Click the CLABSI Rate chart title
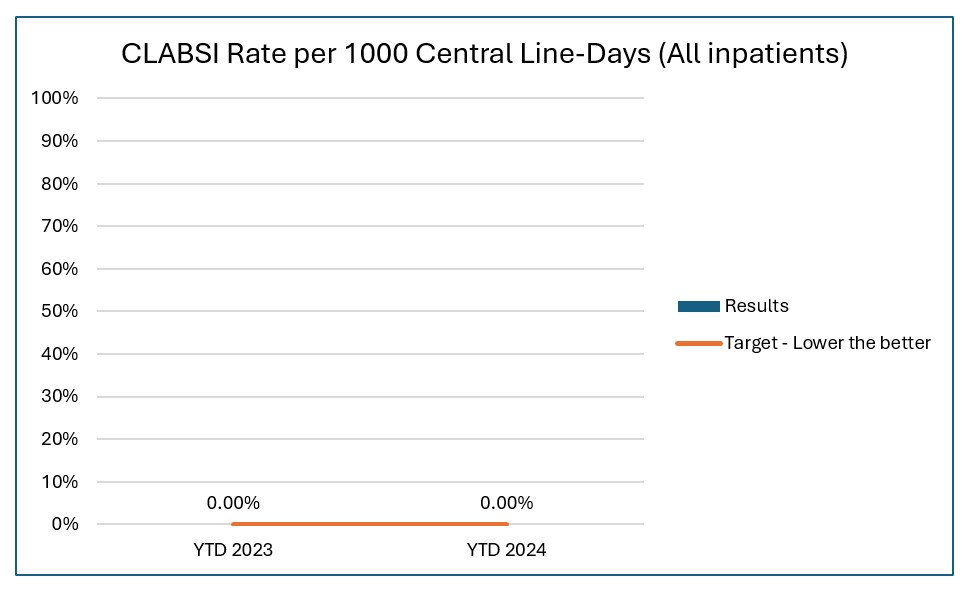The width and height of the screenshot is (964, 591). click(484, 54)
